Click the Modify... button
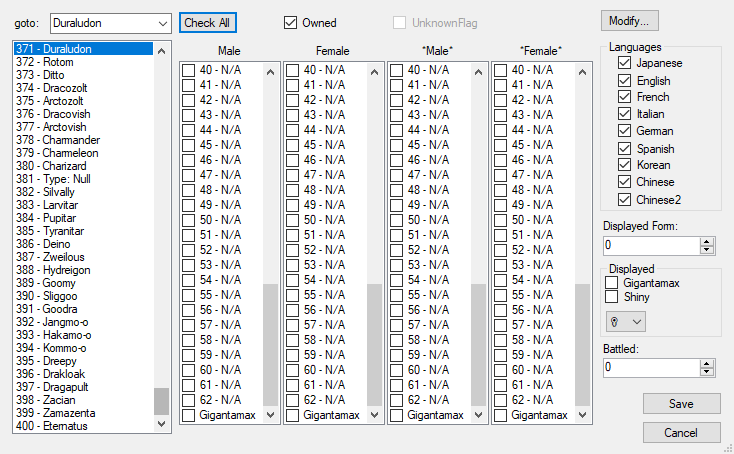The width and height of the screenshot is (734, 454). (630, 21)
